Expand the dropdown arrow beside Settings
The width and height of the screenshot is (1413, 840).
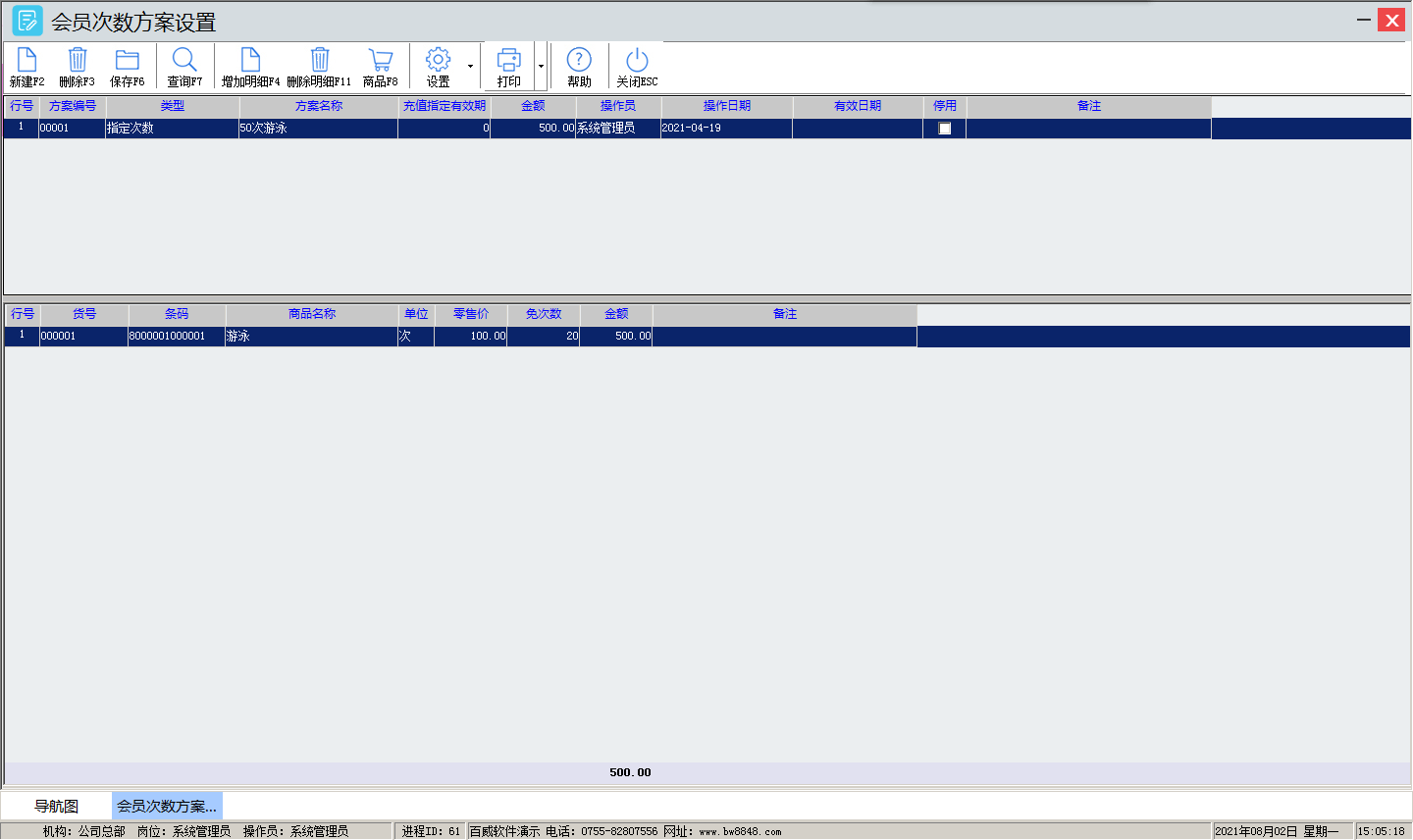coord(470,67)
